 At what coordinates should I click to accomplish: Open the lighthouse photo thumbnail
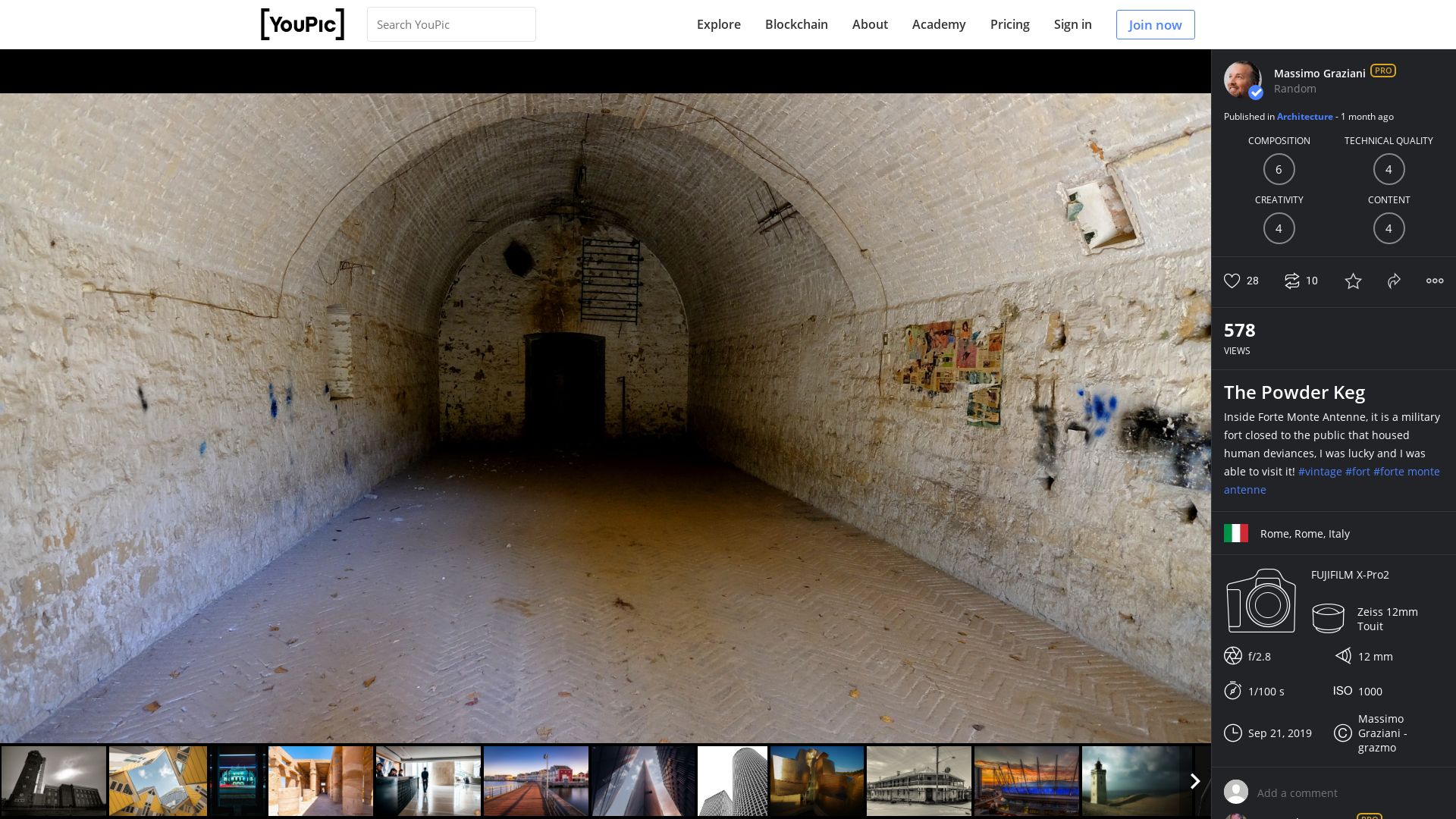click(x=1135, y=780)
